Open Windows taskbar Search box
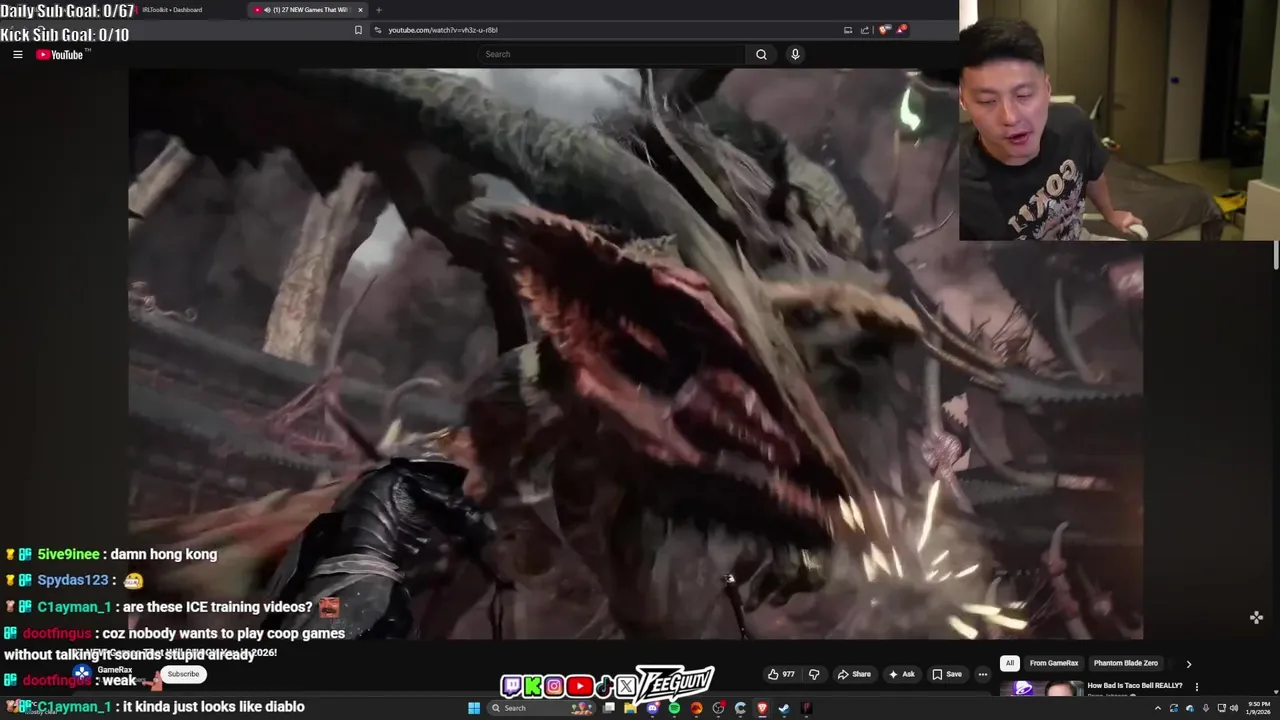Viewport: 1280px width, 720px height. [x=541, y=708]
